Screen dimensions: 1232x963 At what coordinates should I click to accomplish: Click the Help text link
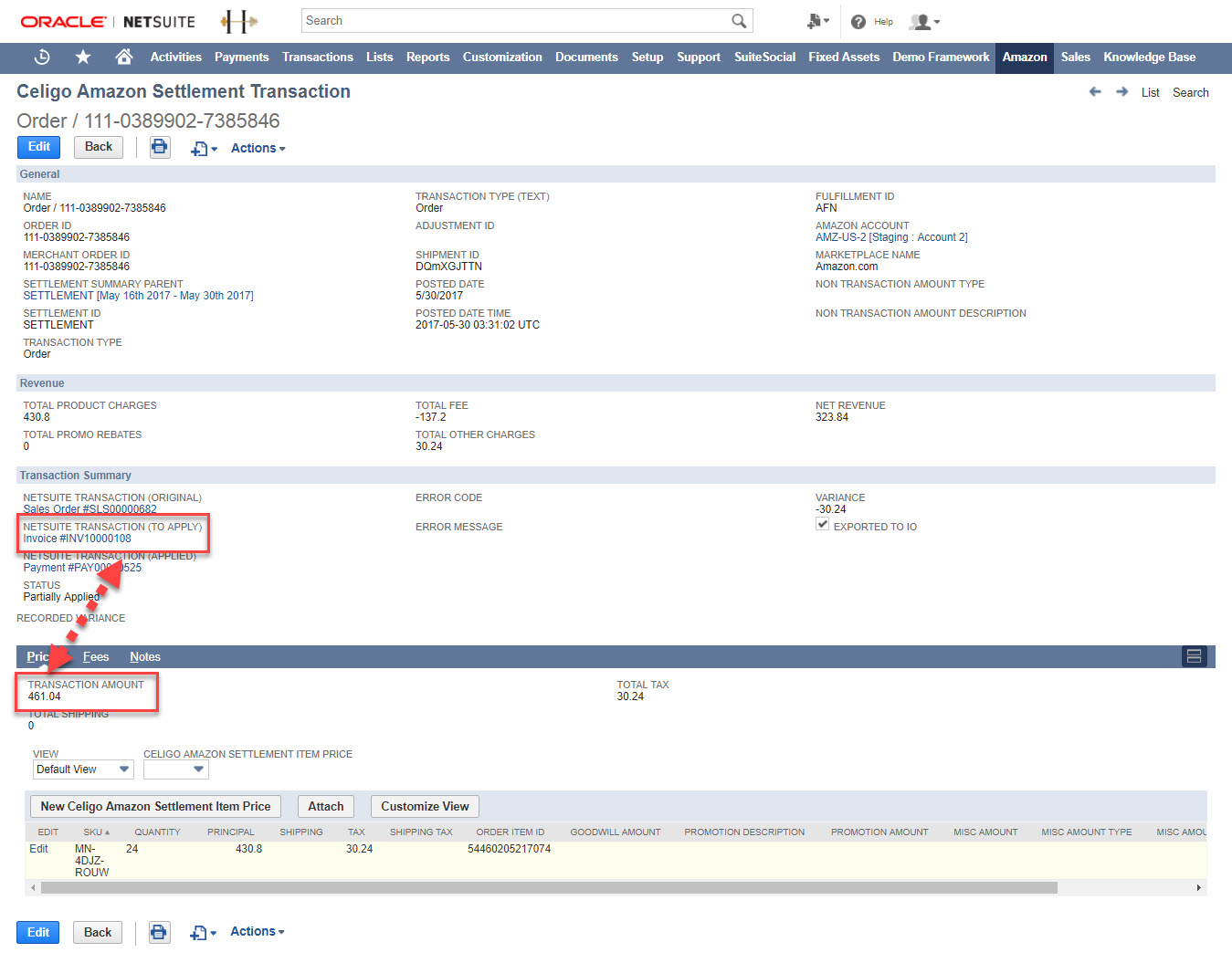[883, 22]
